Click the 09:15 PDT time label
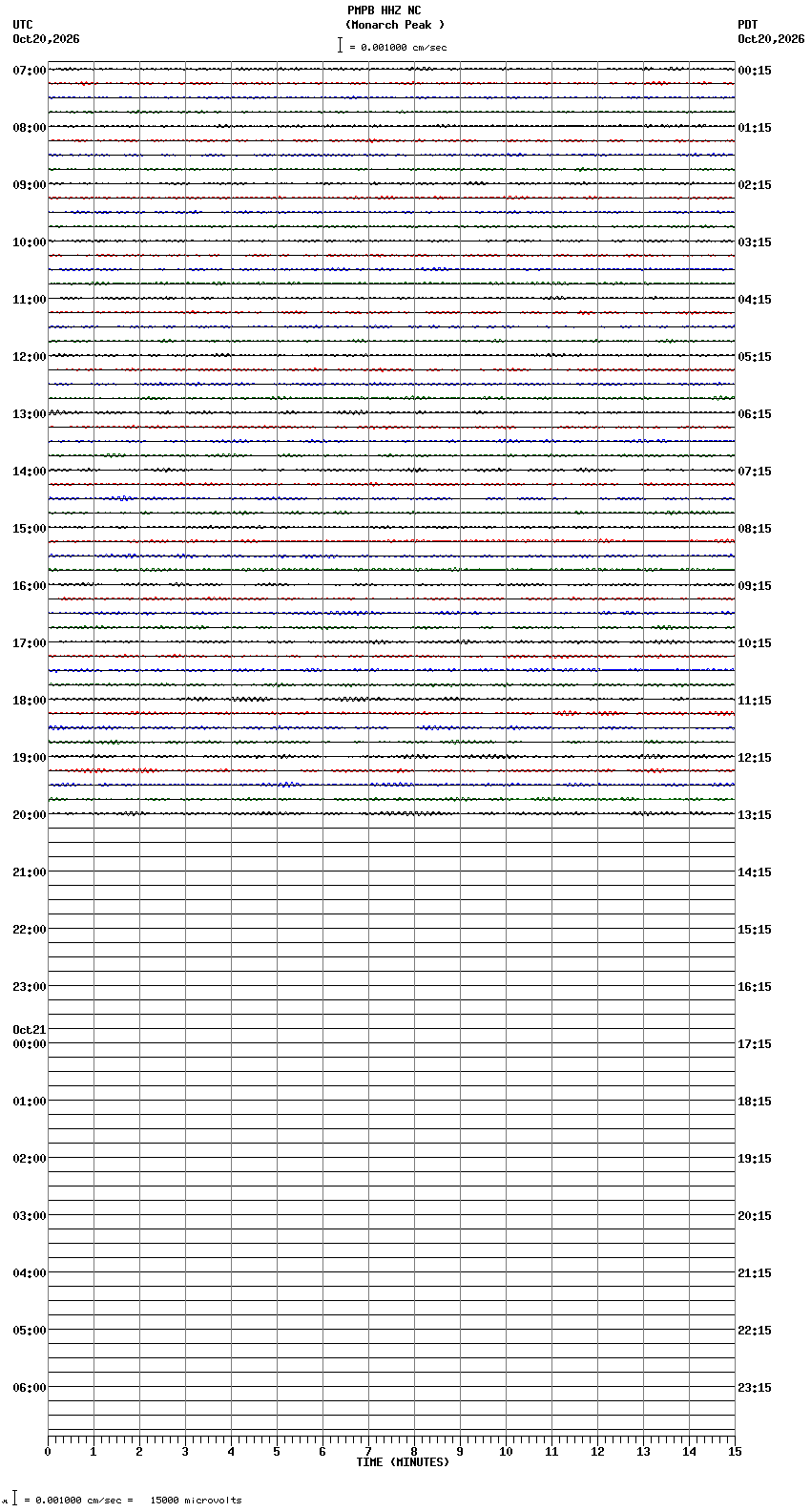Image resolution: width=811 pixels, height=1512 pixels. pos(755,586)
